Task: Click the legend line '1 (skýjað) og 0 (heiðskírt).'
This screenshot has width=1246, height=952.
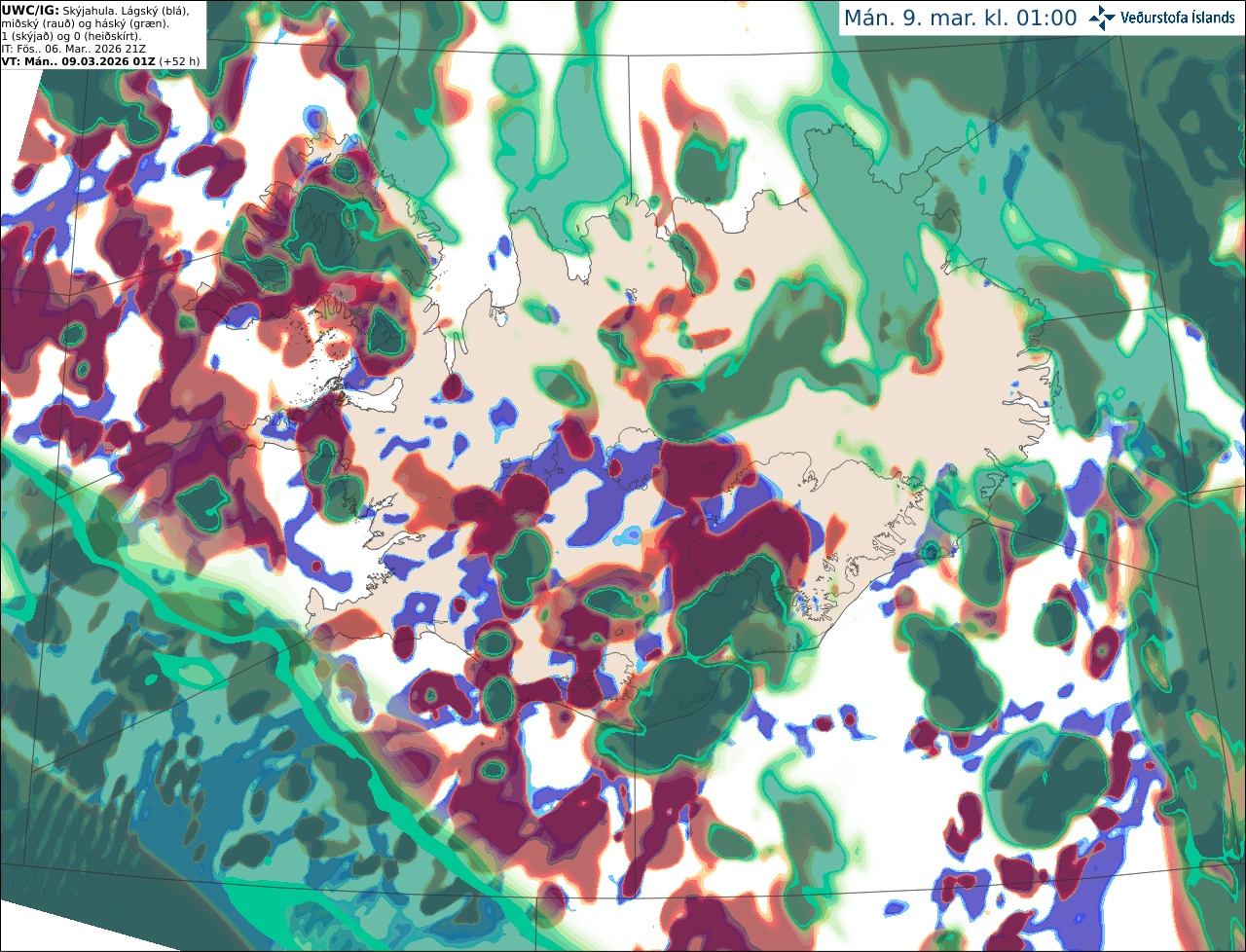Action: pos(71,36)
